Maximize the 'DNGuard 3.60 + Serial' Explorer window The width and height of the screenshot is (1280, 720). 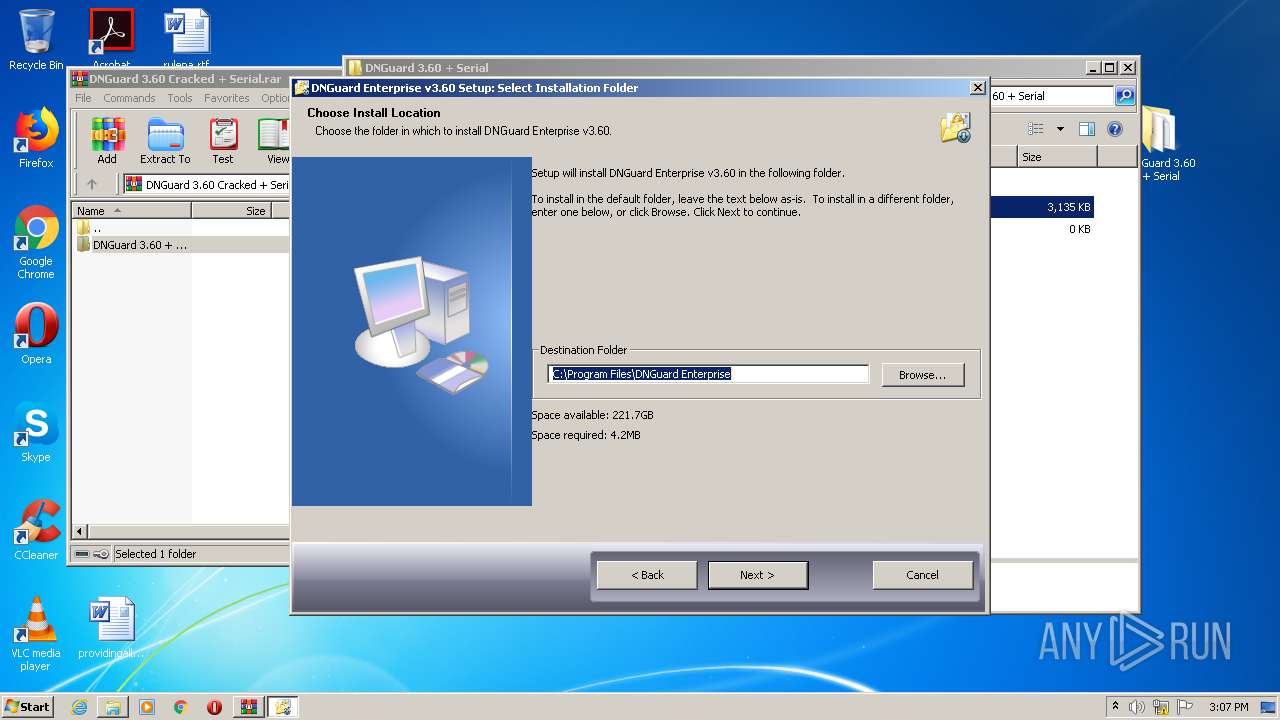tap(1109, 68)
